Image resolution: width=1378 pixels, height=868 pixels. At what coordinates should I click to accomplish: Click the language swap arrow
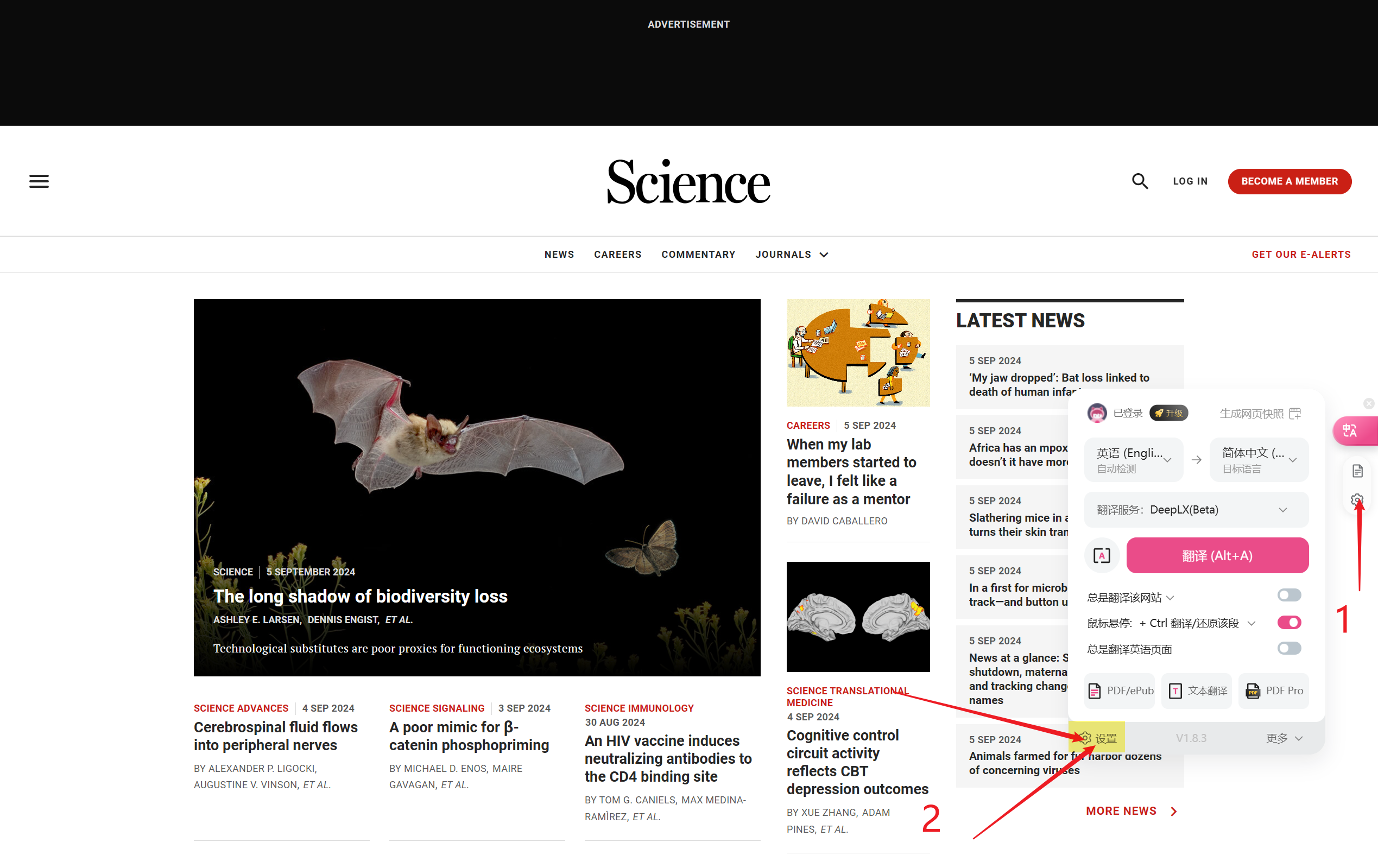[x=1196, y=460]
